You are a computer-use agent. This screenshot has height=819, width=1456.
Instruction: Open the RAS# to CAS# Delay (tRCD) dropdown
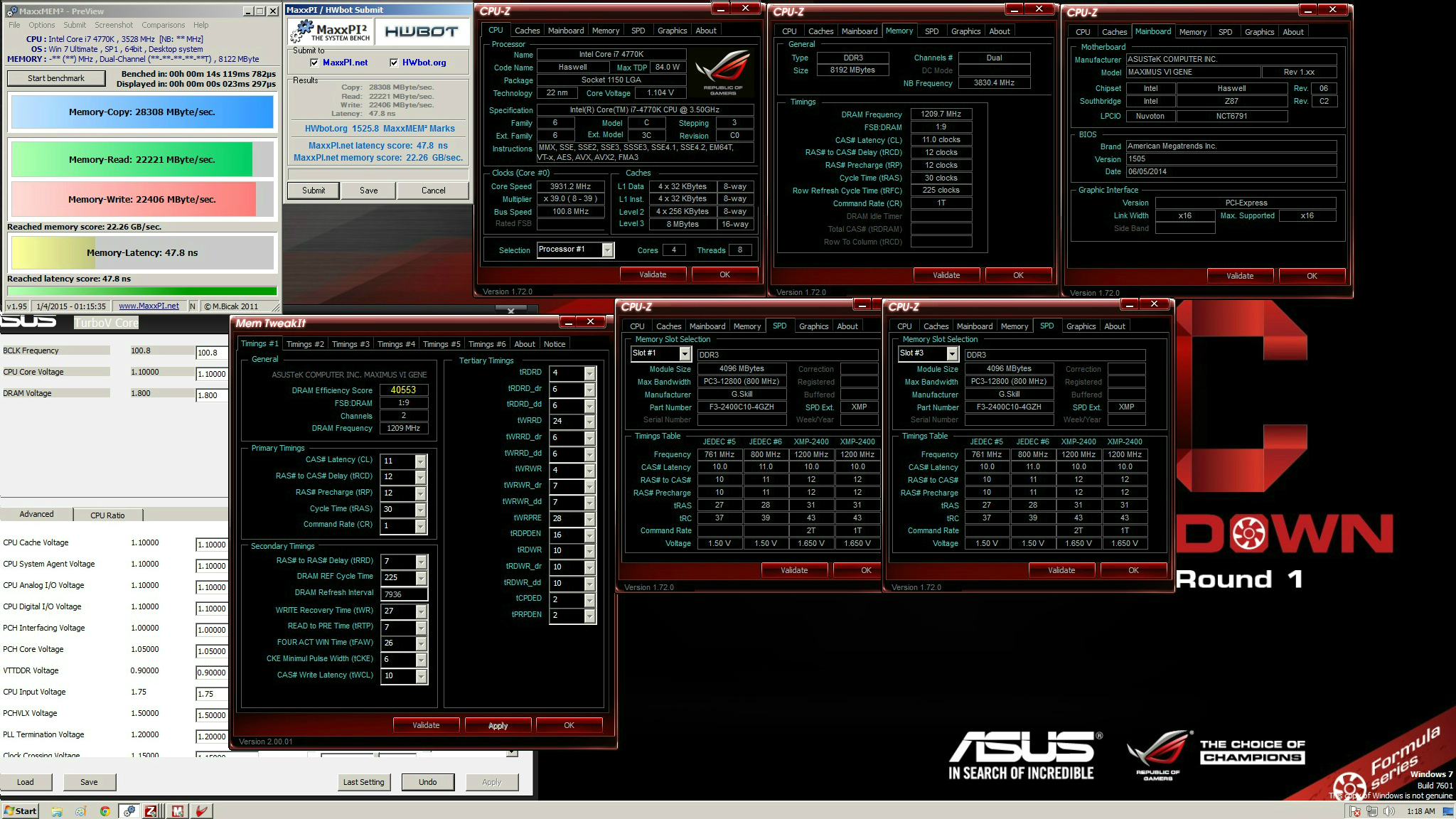pyautogui.click(x=420, y=477)
